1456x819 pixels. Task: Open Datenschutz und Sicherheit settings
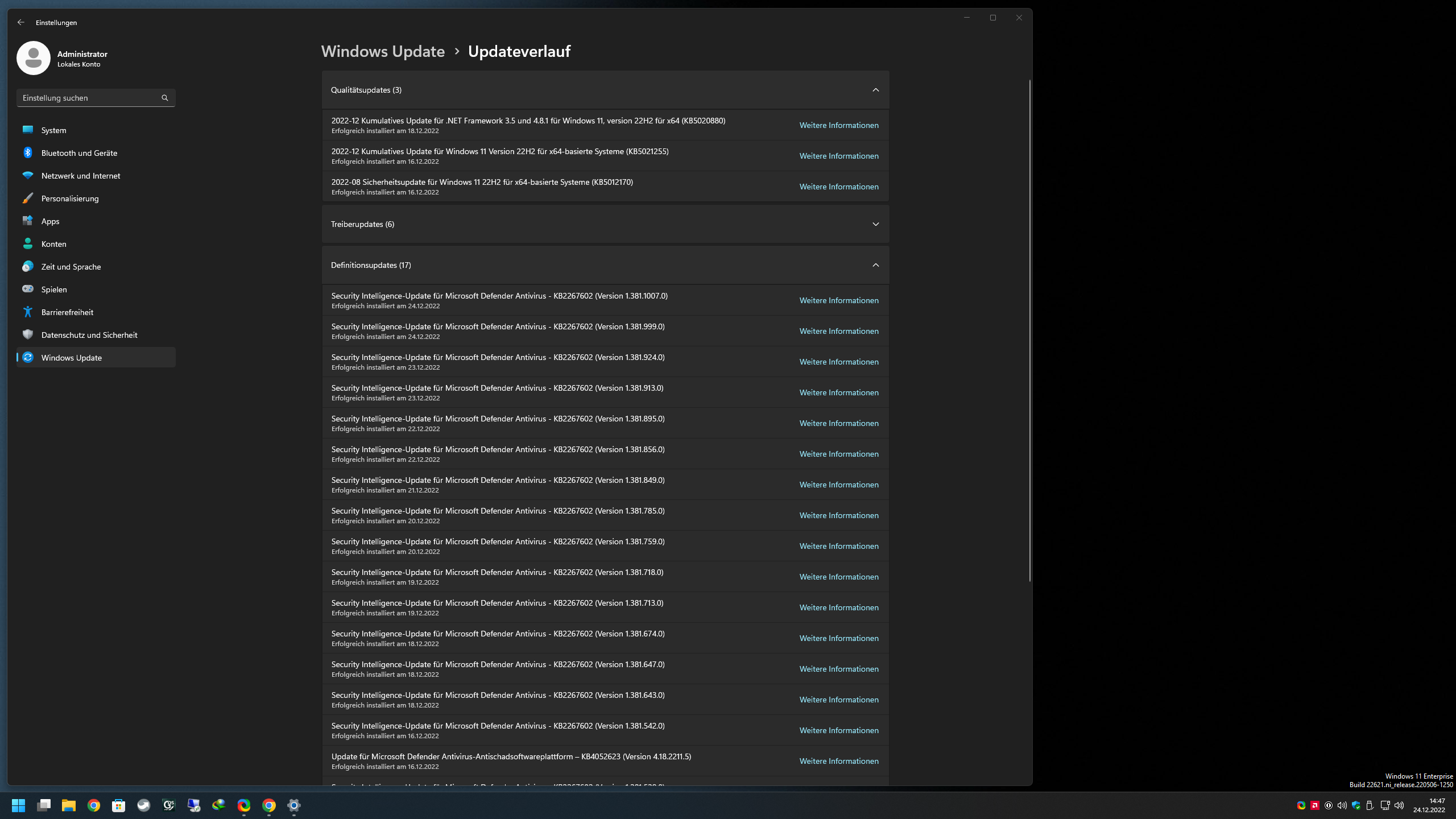tap(89, 335)
